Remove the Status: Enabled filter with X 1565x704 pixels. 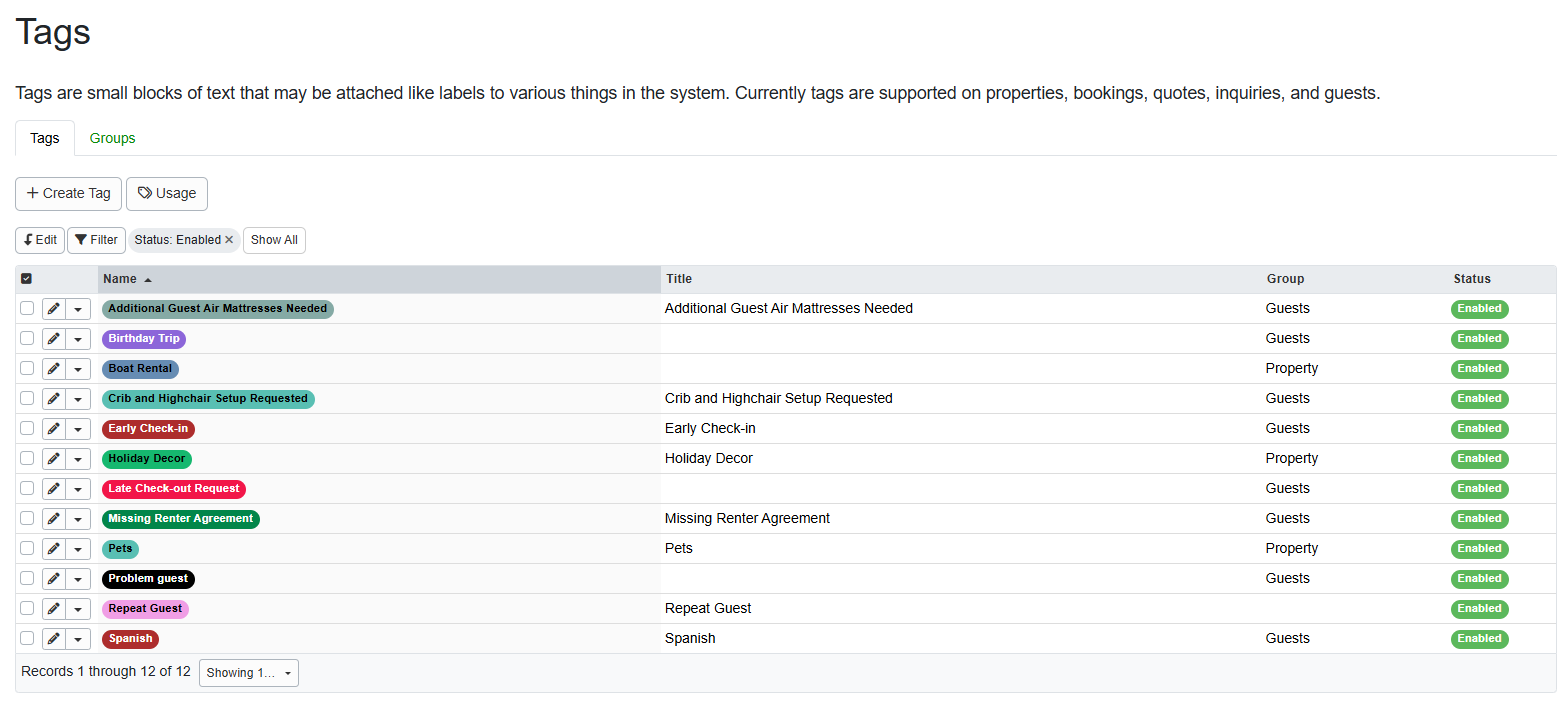pos(229,240)
